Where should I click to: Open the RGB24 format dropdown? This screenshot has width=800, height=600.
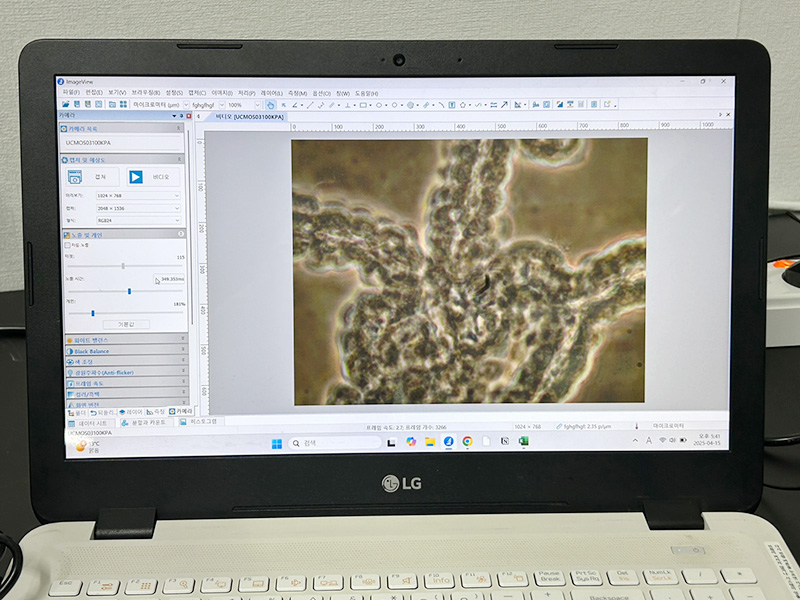pyautogui.click(x=138, y=218)
